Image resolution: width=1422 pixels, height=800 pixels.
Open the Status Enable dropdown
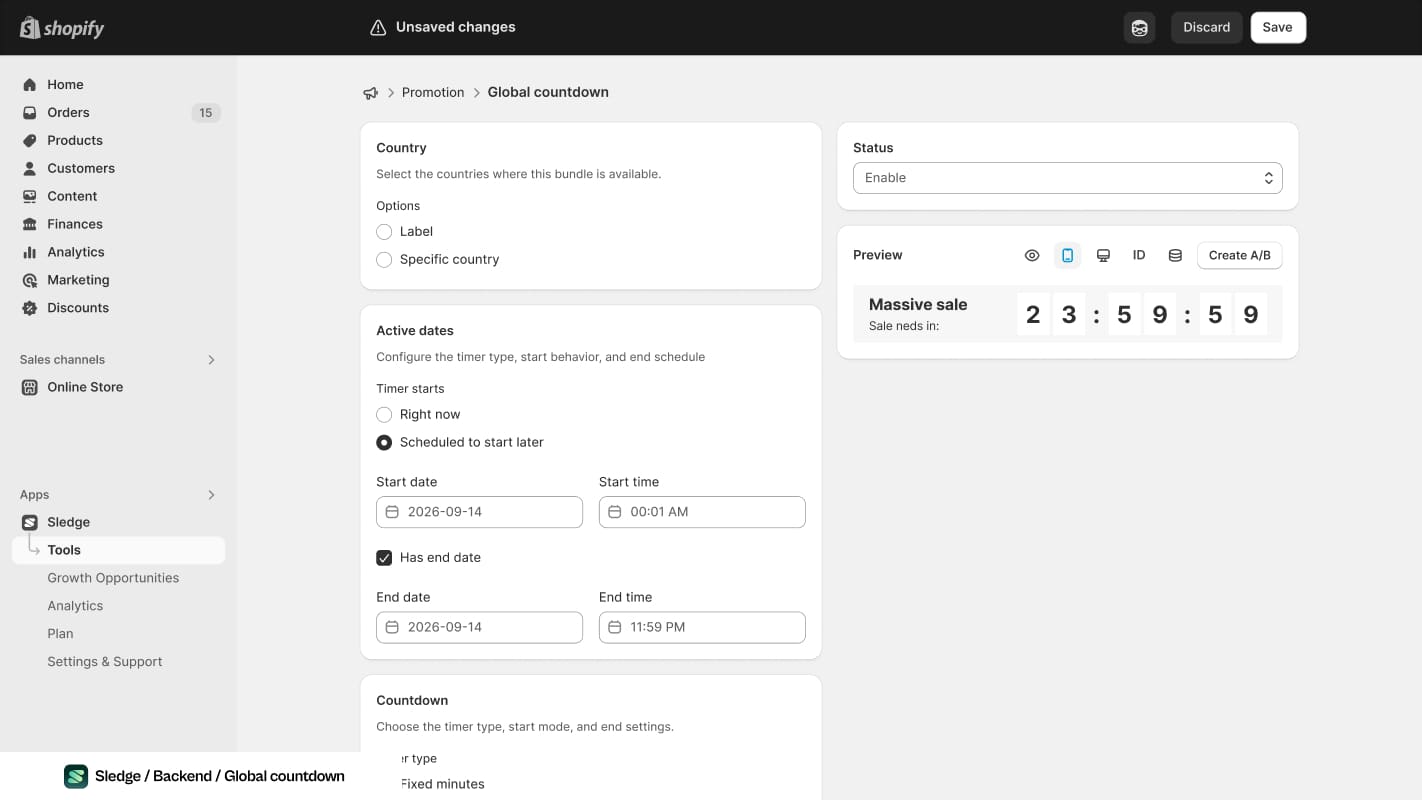pos(1068,178)
